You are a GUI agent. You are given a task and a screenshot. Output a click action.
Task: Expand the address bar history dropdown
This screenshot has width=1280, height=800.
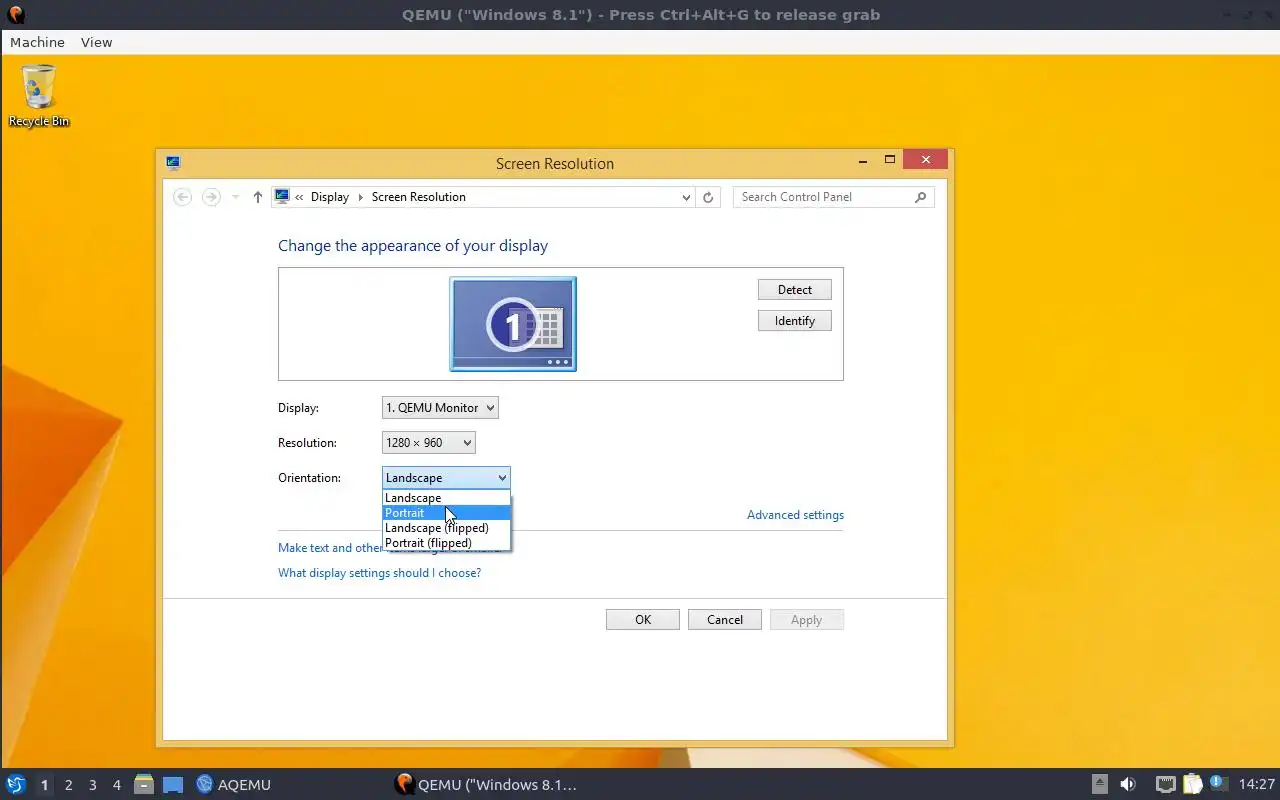[x=685, y=197]
